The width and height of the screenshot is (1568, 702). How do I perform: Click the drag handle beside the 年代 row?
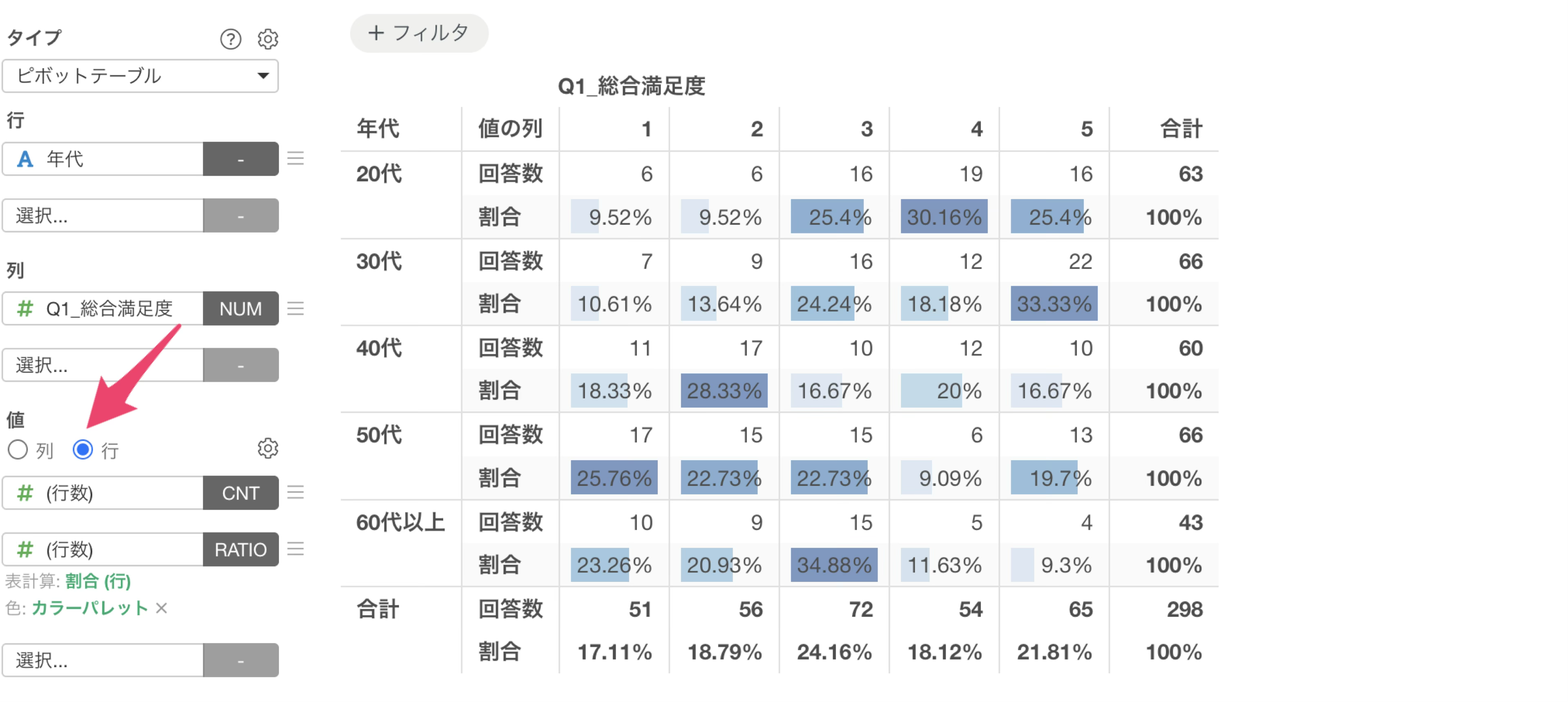coord(296,159)
